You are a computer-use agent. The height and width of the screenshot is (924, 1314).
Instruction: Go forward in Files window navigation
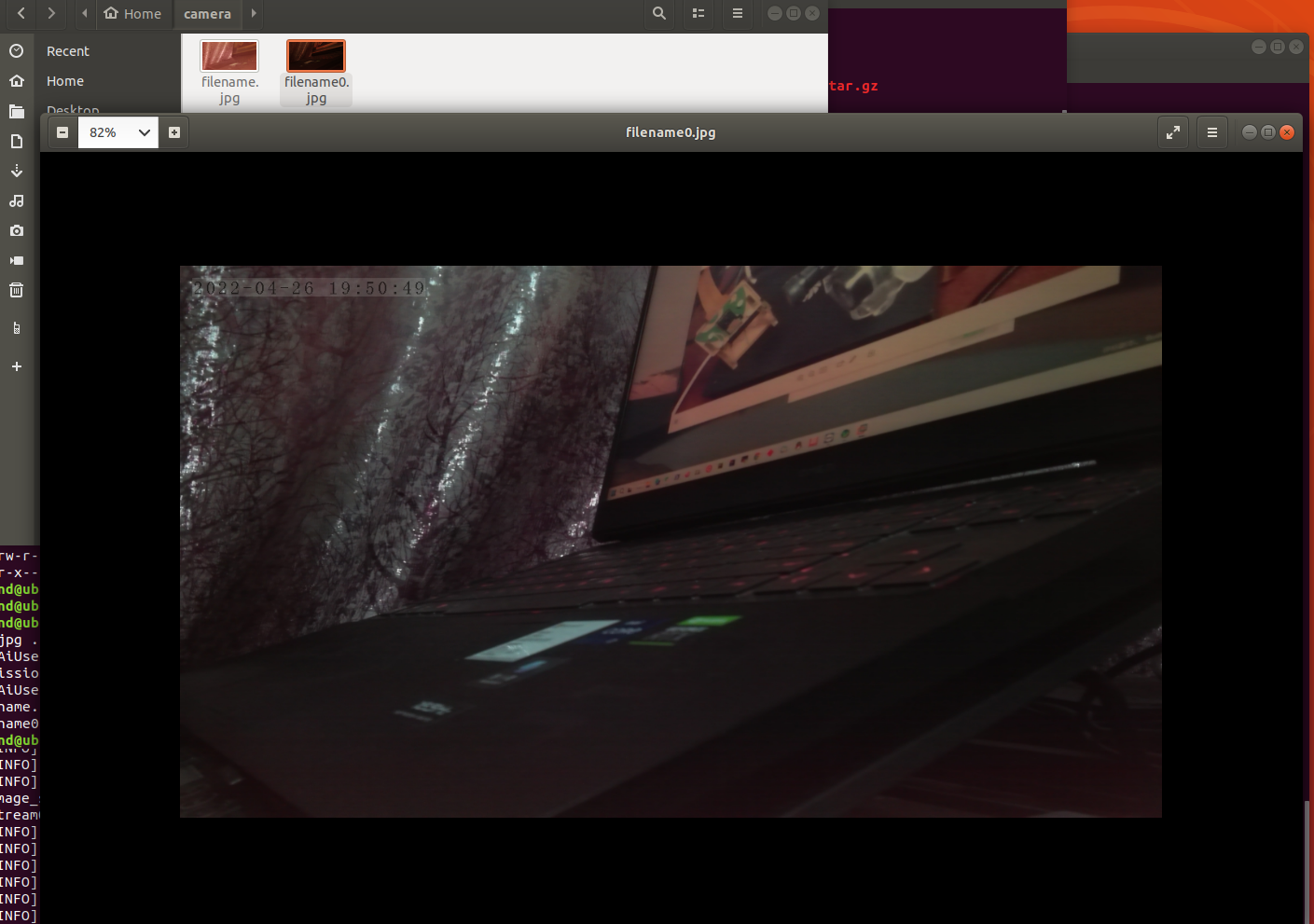(x=51, y=13)
